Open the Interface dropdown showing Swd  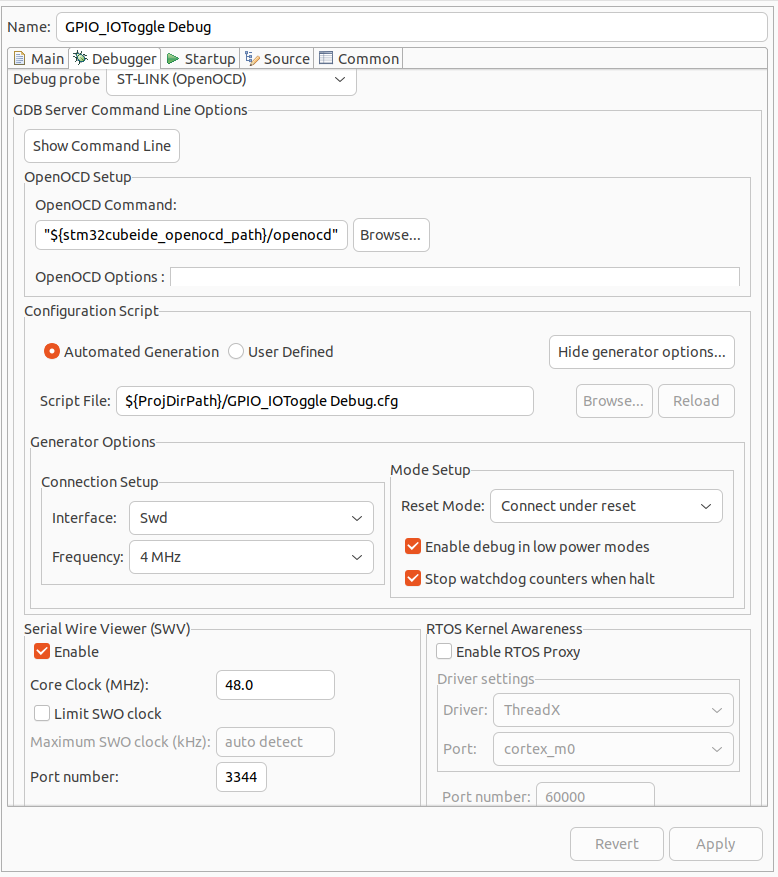(x=251, y=518)
